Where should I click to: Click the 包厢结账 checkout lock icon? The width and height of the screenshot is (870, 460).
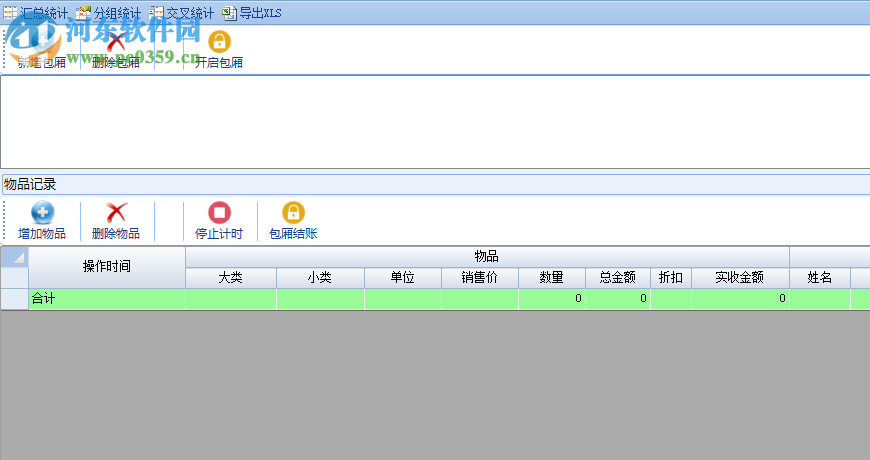tap(293, 213)
